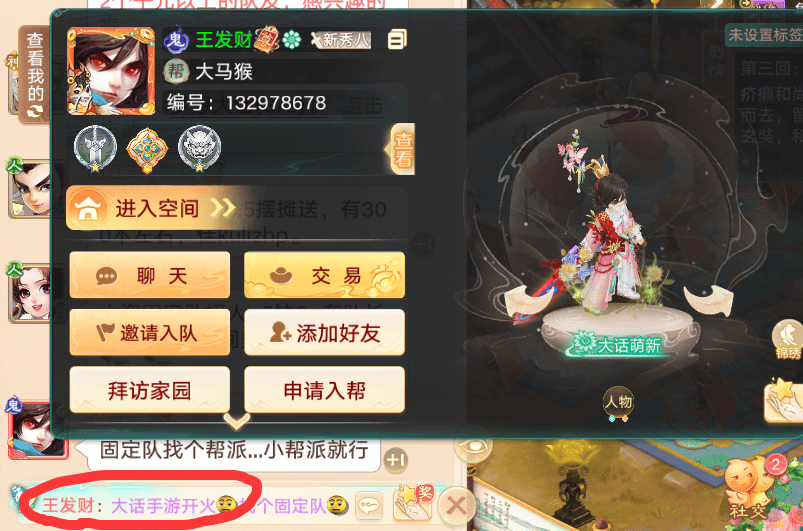Click the 聊天 chat button
The image size is (803, 531).
point(150,275)
